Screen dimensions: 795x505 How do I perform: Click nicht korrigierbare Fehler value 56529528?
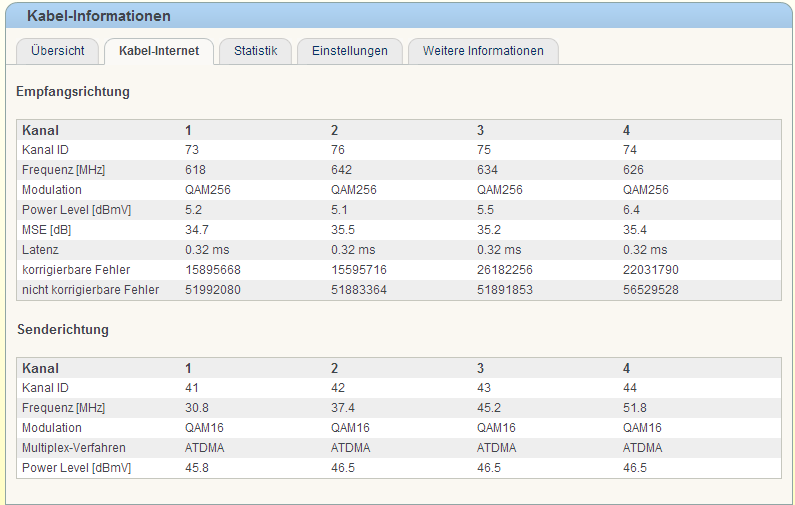click(x=651, y=290)
